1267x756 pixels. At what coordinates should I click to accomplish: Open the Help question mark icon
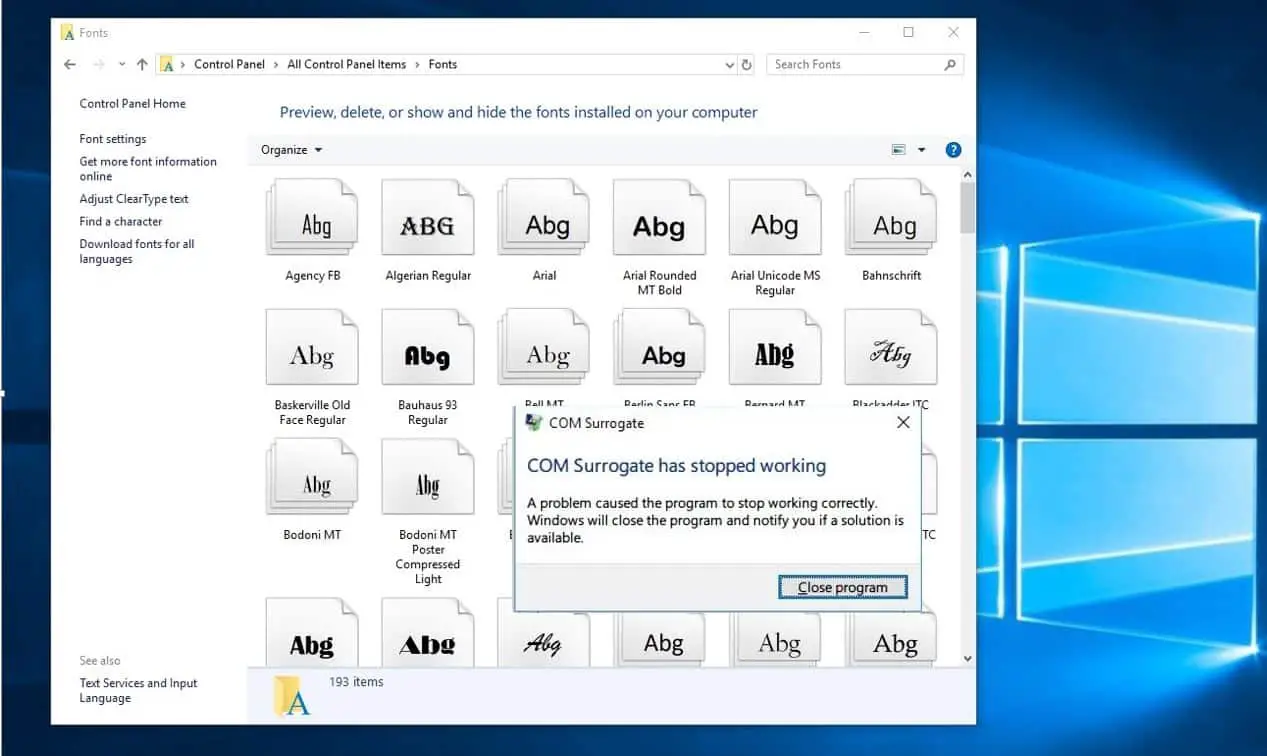click(953, 150)
